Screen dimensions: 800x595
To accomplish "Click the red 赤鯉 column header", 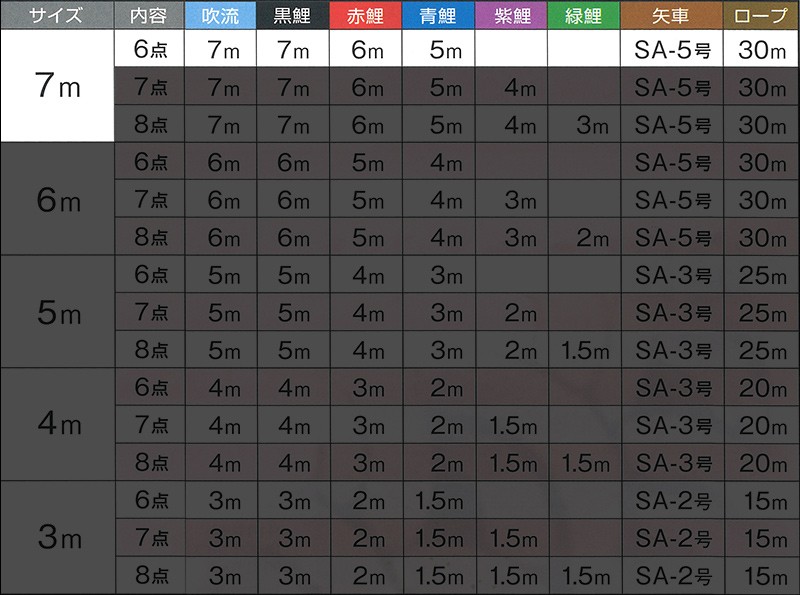I will click(367, 15).
